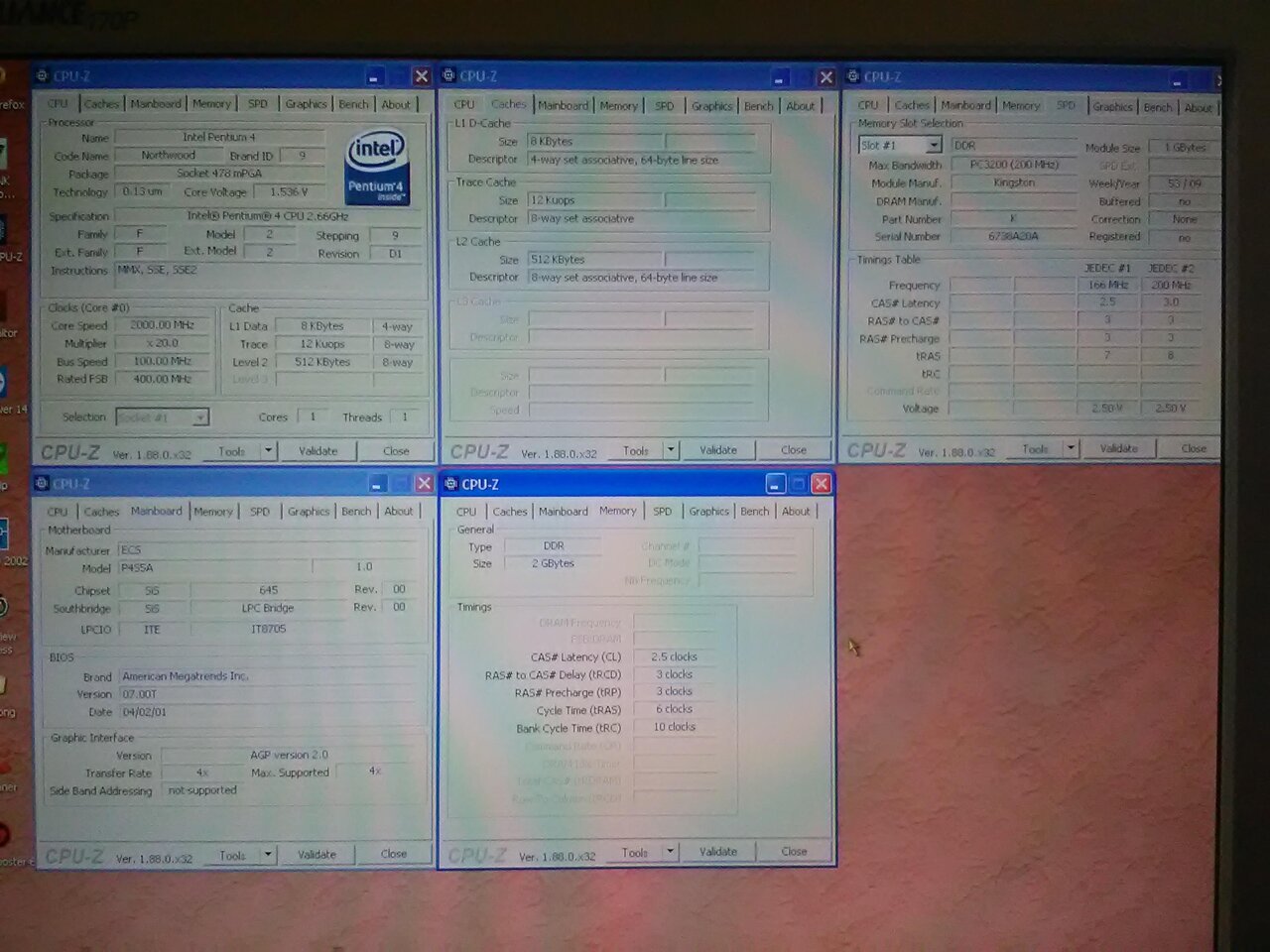Click the CPU-Z icon in the CPU window title bar
The height and width of the screenshot is (952, 1270).
42,75
